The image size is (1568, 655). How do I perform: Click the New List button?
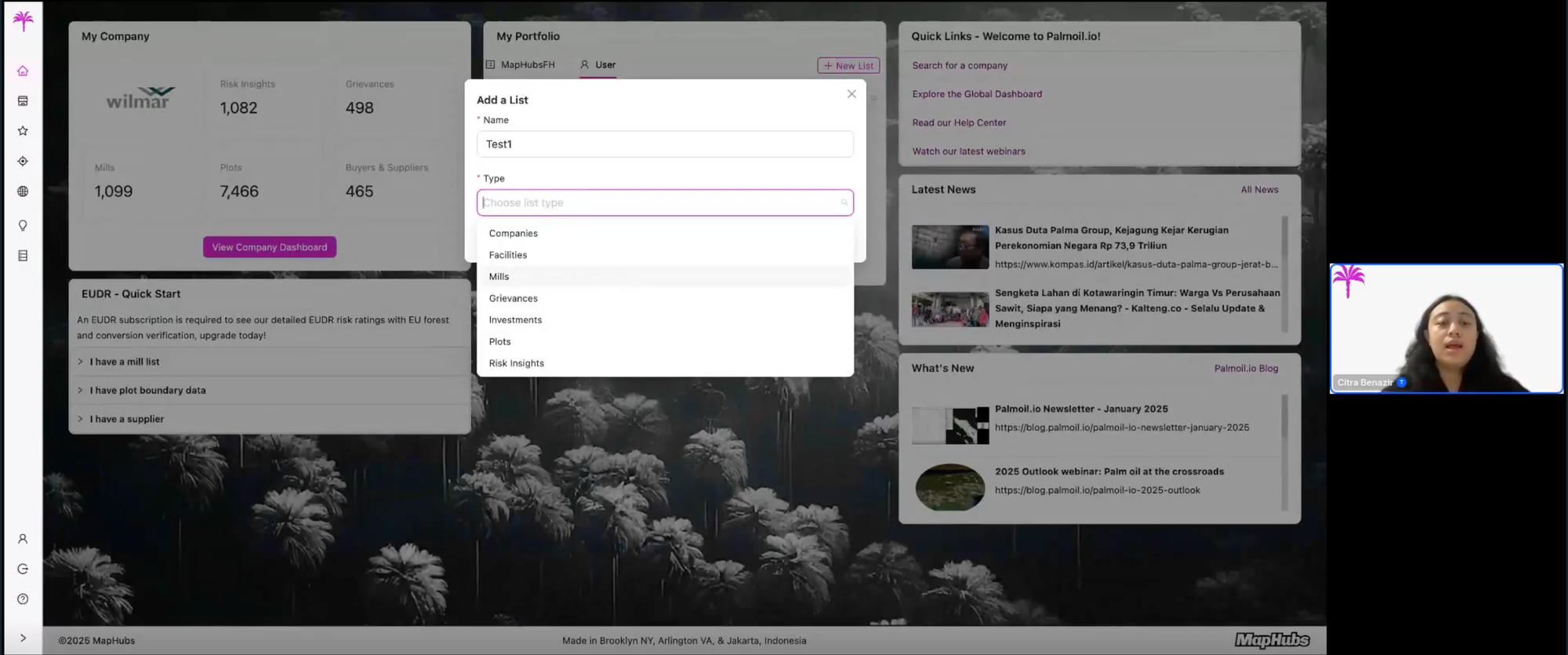[848, 66]
